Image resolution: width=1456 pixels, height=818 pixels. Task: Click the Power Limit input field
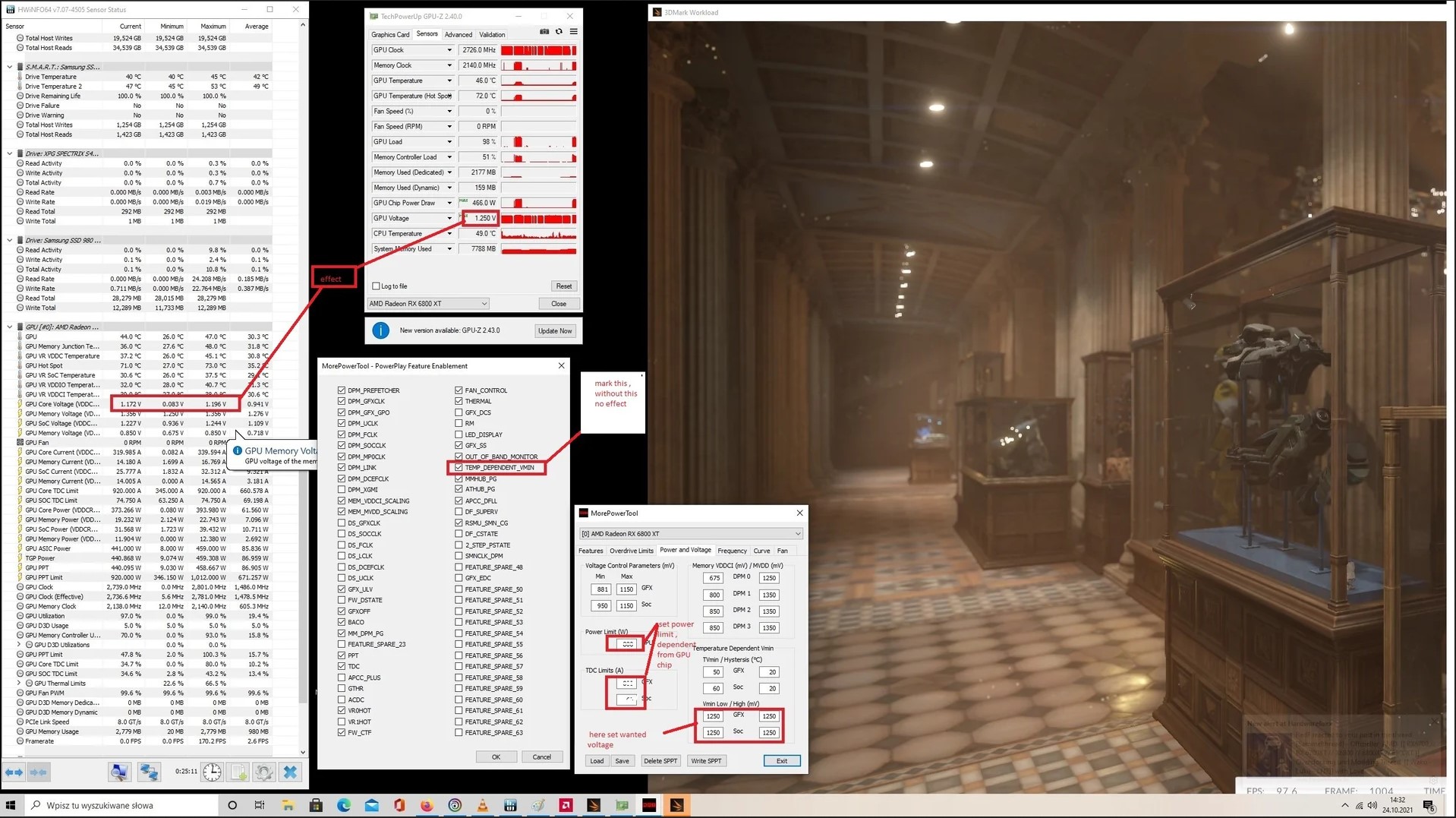click(x=626, y=644)
